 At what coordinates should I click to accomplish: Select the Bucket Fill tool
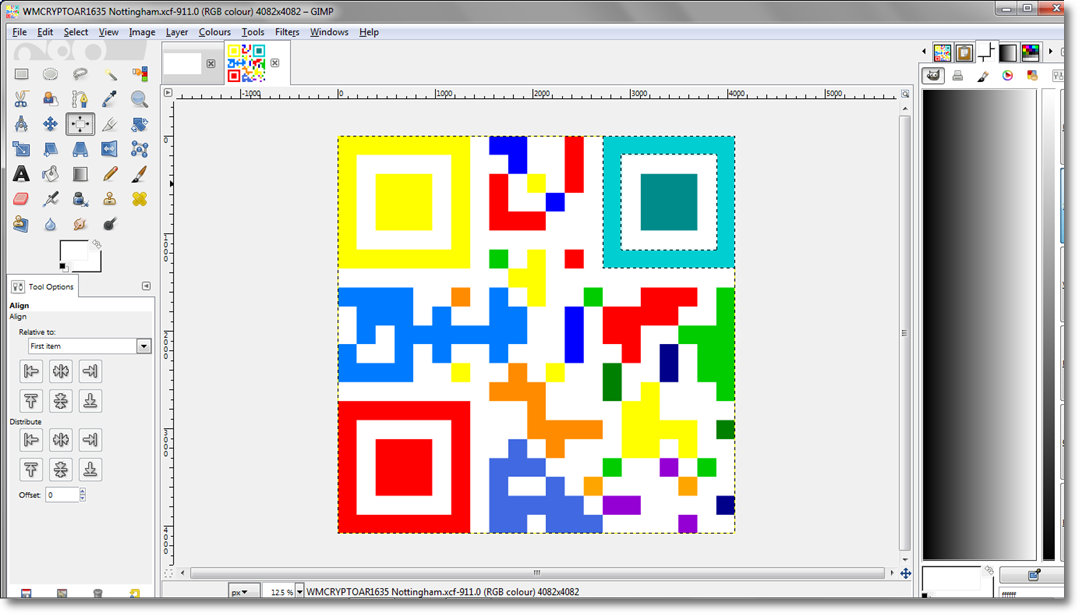[50, 174]
